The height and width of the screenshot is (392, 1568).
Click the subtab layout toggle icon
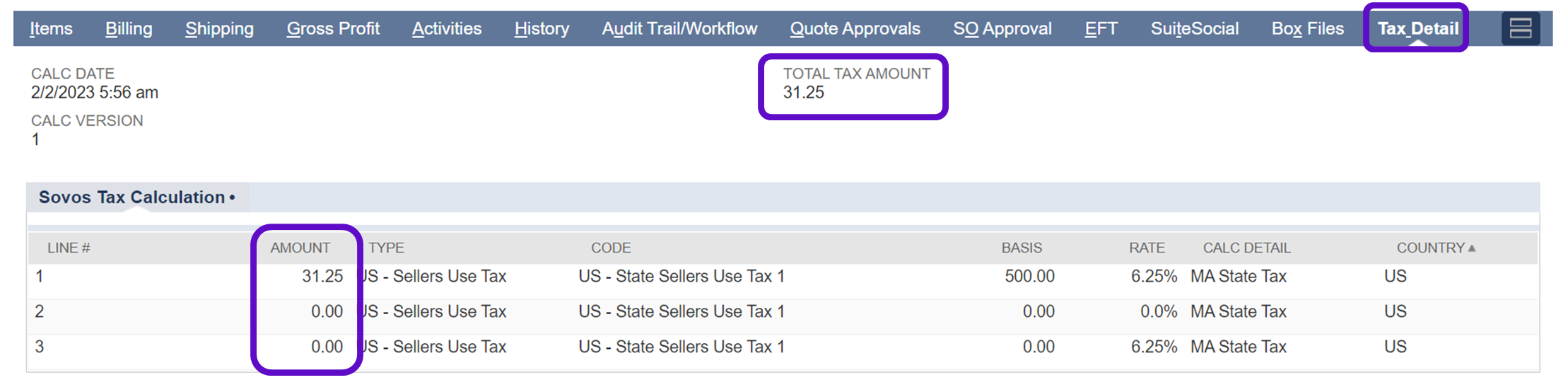point(1520,29)
